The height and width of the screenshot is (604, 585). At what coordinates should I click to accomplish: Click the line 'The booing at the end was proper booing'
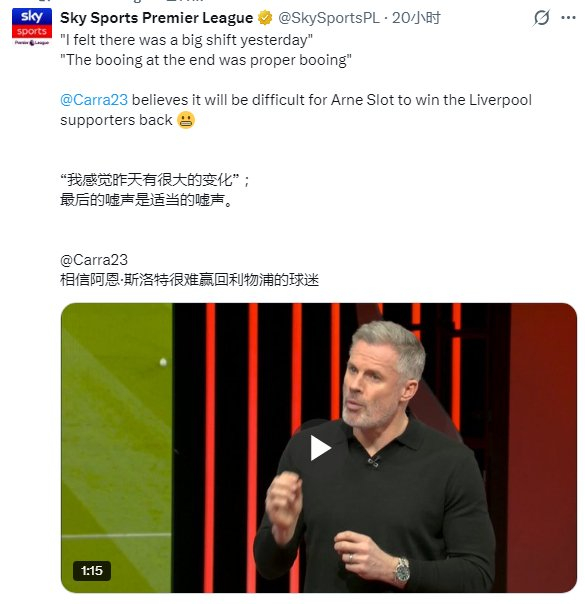tap(206, 60)
